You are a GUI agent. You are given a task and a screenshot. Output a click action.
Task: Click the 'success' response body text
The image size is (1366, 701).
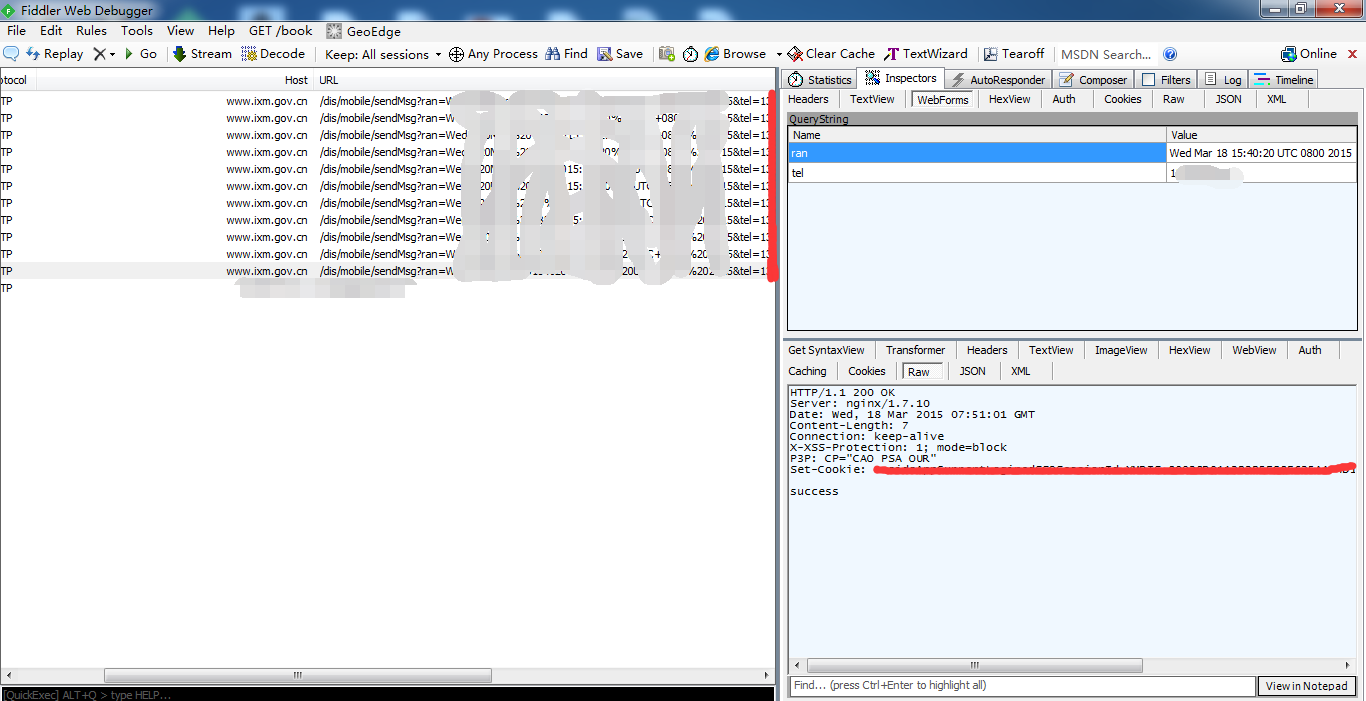coord(814,491)
